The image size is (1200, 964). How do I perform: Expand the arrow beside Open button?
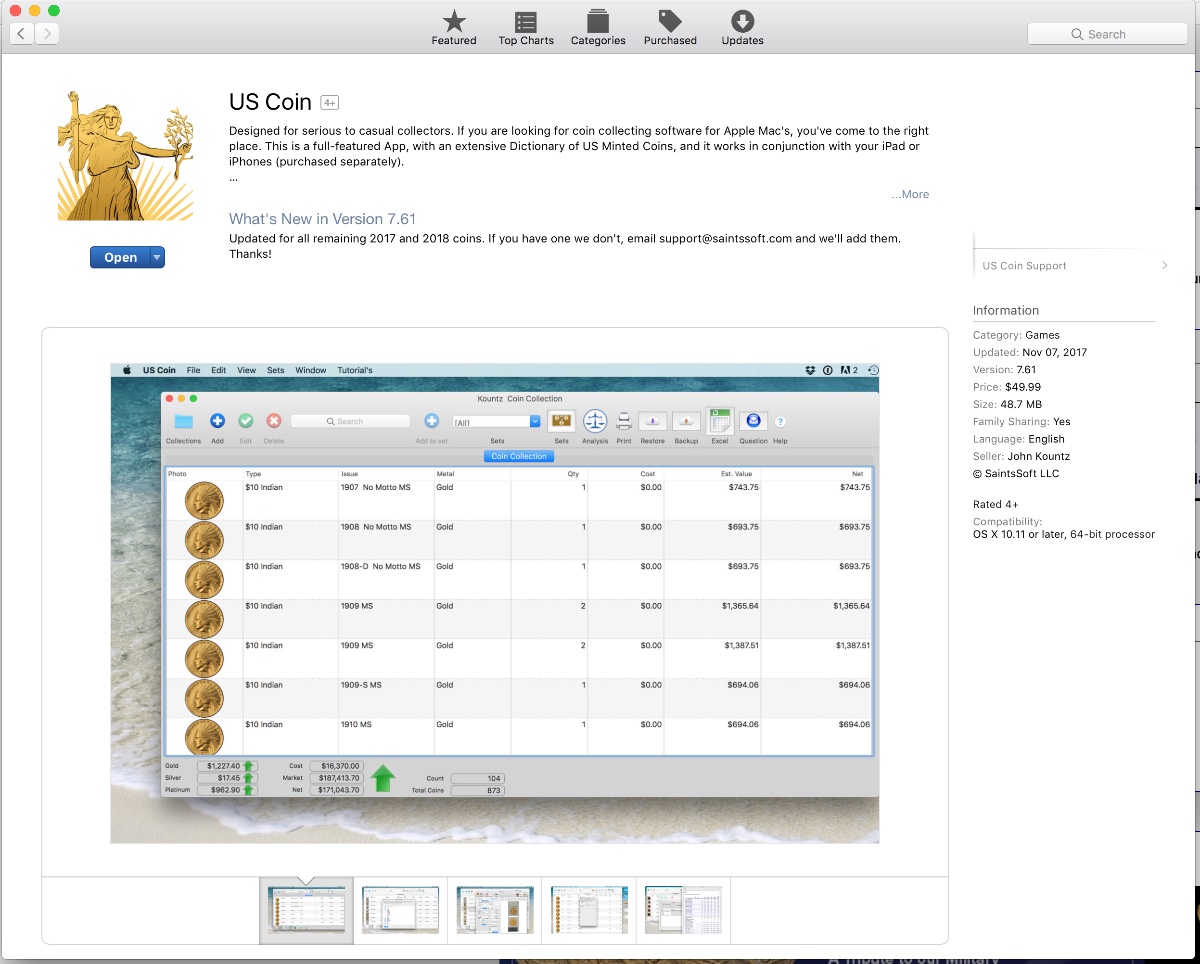157,257
